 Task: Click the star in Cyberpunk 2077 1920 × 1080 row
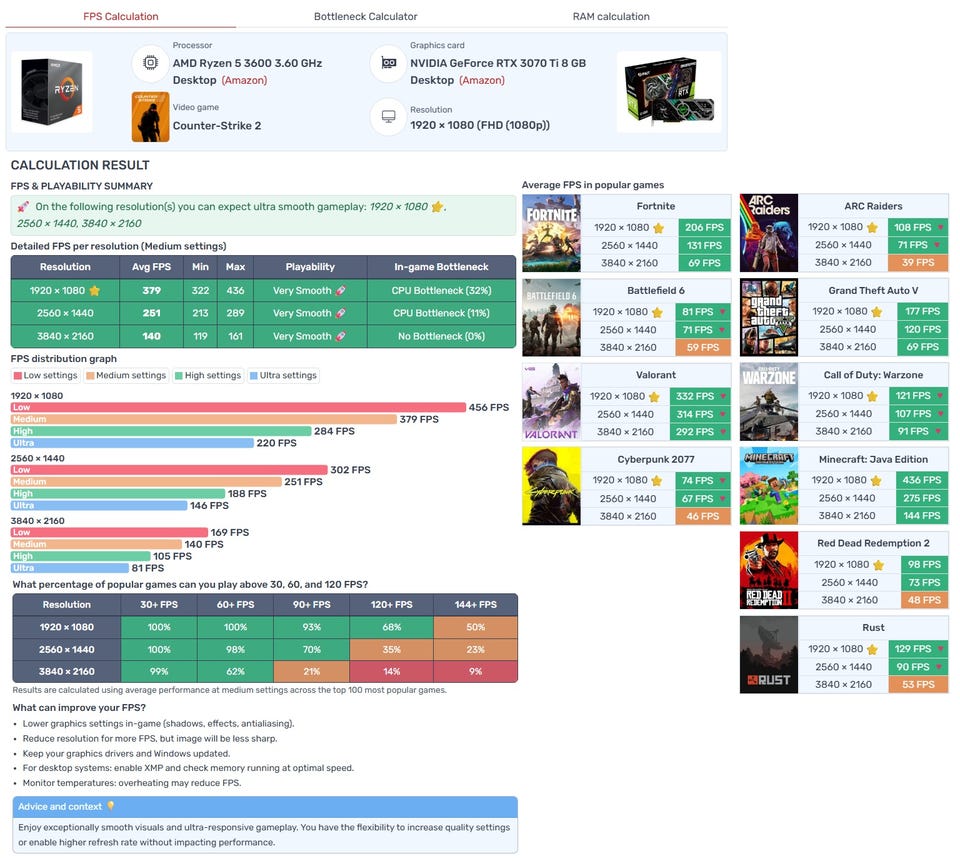coord(657,481)
